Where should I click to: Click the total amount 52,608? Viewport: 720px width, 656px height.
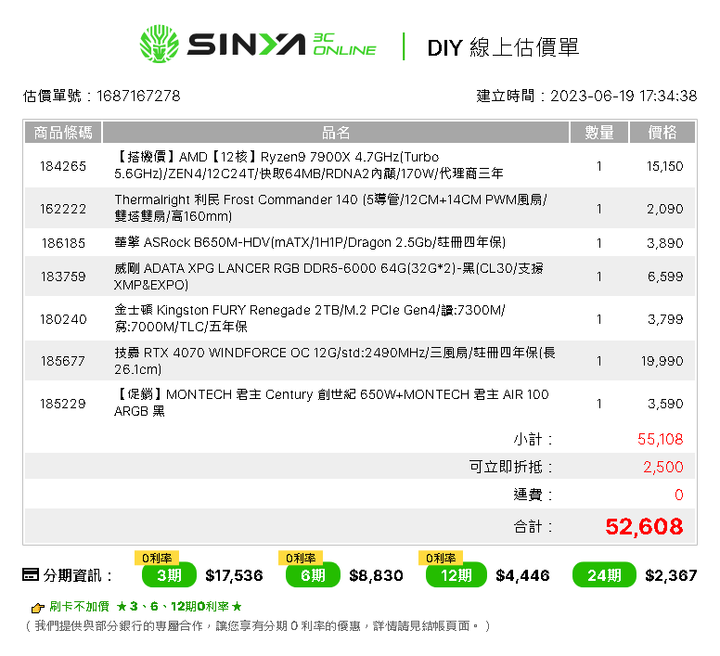644,527
